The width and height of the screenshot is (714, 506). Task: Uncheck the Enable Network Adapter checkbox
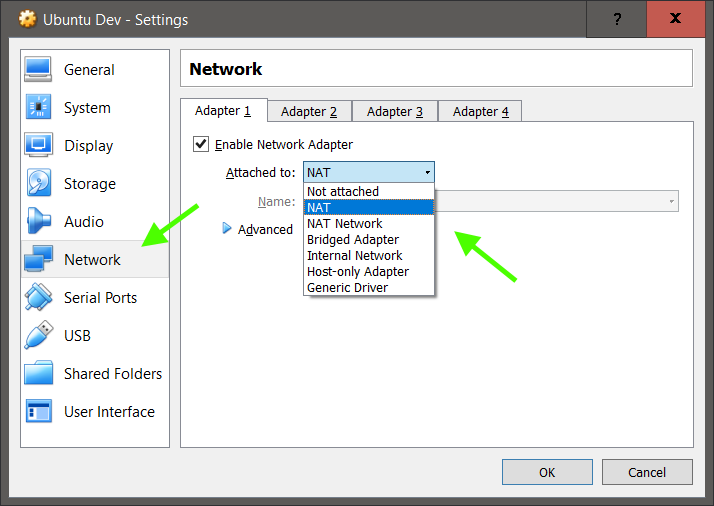[201, 144]
